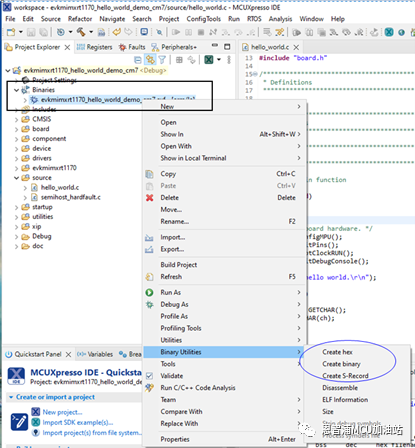This screenshot has height=448, width=415.
Task: Switch to the Peripherals+ tab
Action: coord(174,47)
